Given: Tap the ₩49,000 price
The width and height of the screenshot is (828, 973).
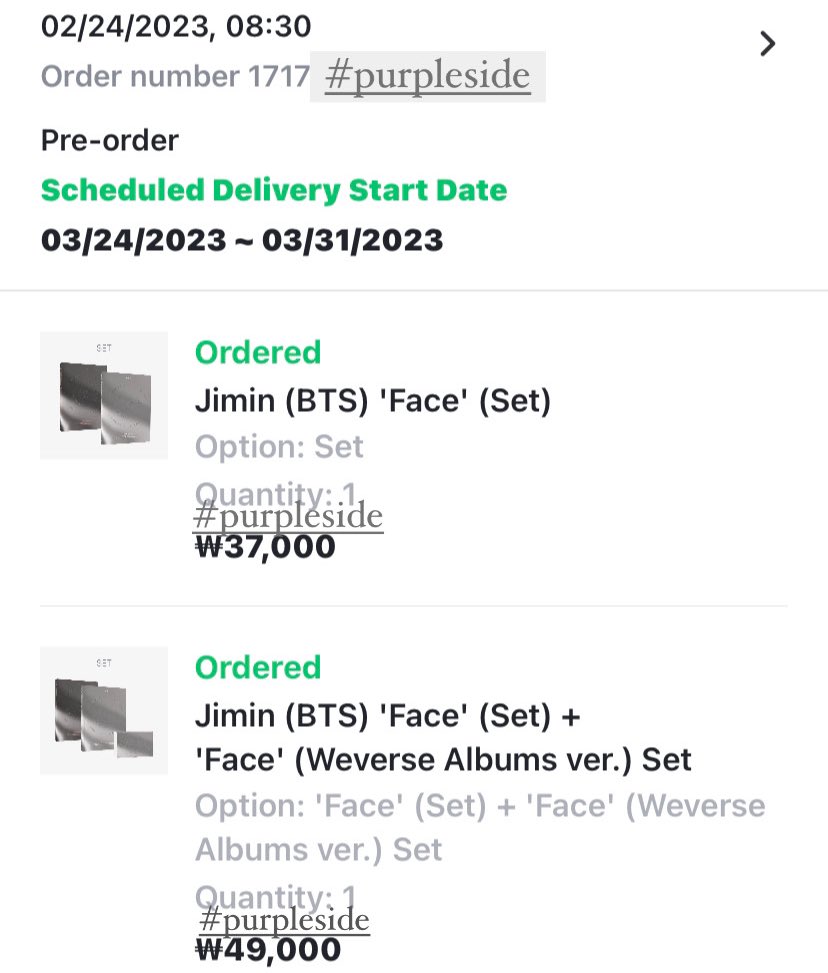Looking at the screenshot, I should point(268,950).
